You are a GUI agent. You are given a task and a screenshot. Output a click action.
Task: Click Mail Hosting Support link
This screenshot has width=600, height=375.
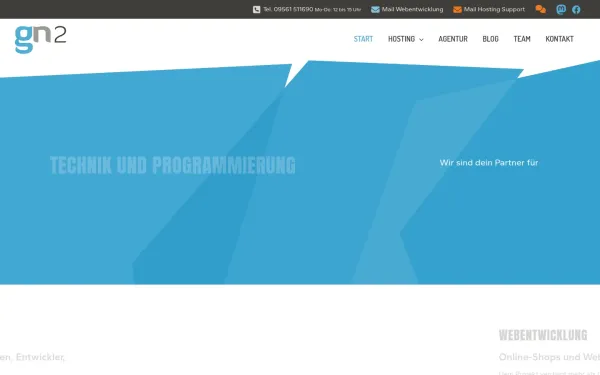click(x=494, y=9)
